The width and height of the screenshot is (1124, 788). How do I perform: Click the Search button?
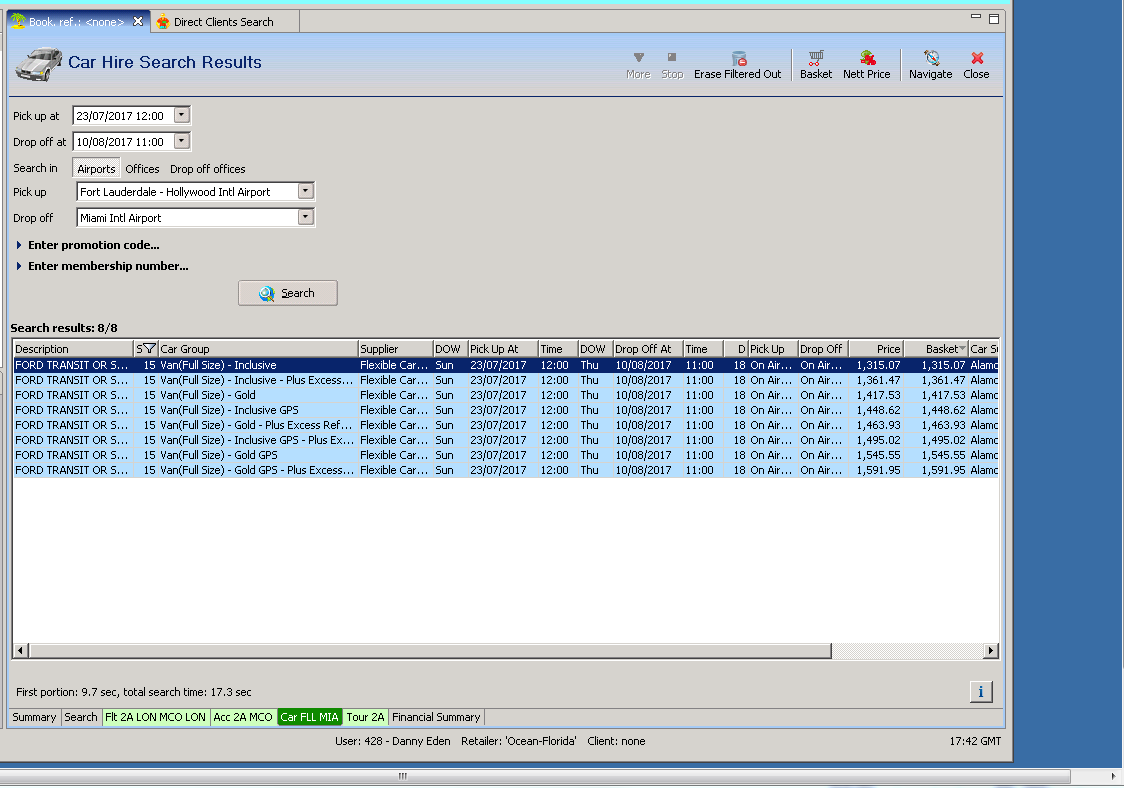click(x=288, y=293)
